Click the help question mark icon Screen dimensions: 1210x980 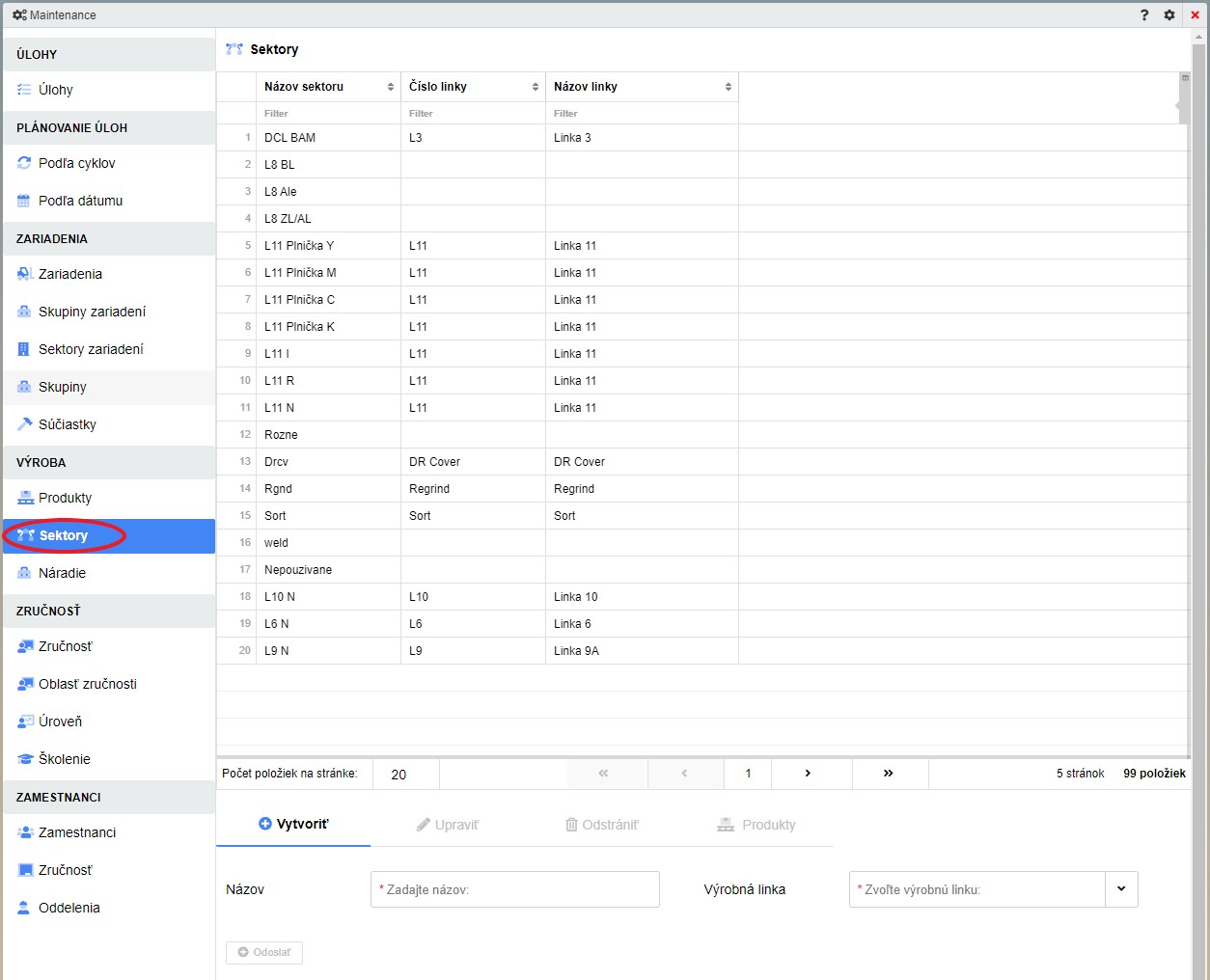pos(1144,14)
